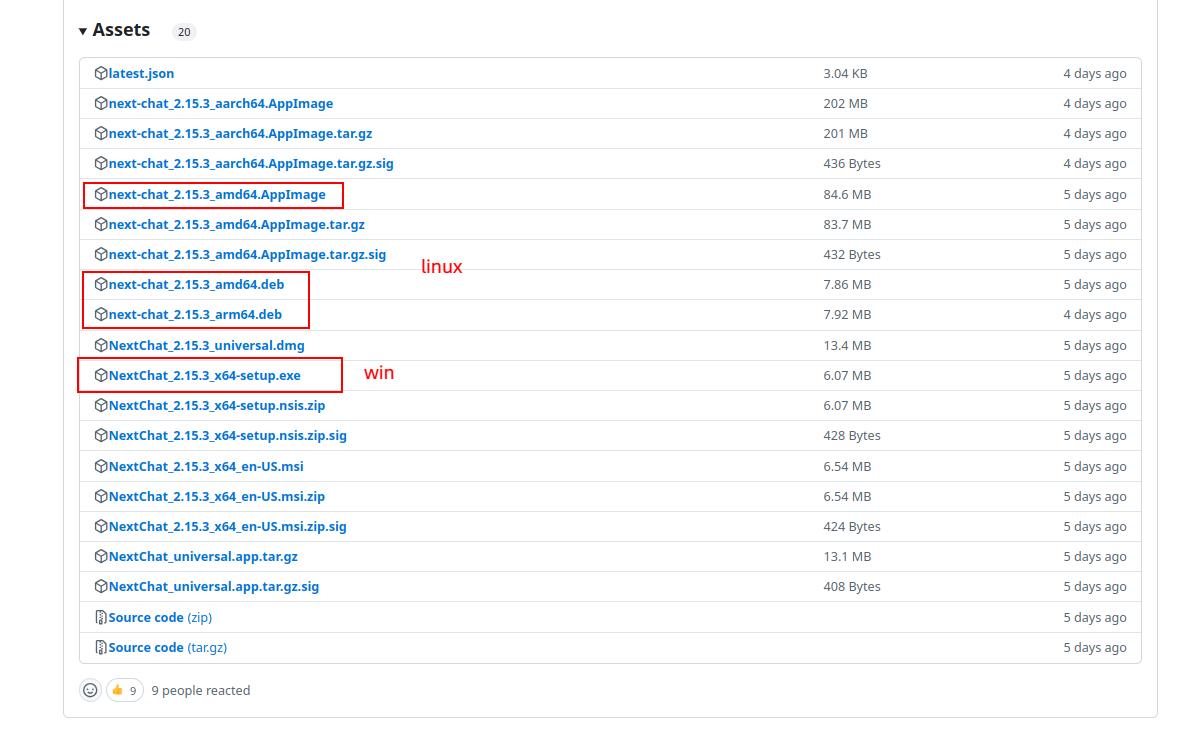This screenshot has height=743, width=1203.
Task: Download Source code (zip)
Action: (160, 617)
